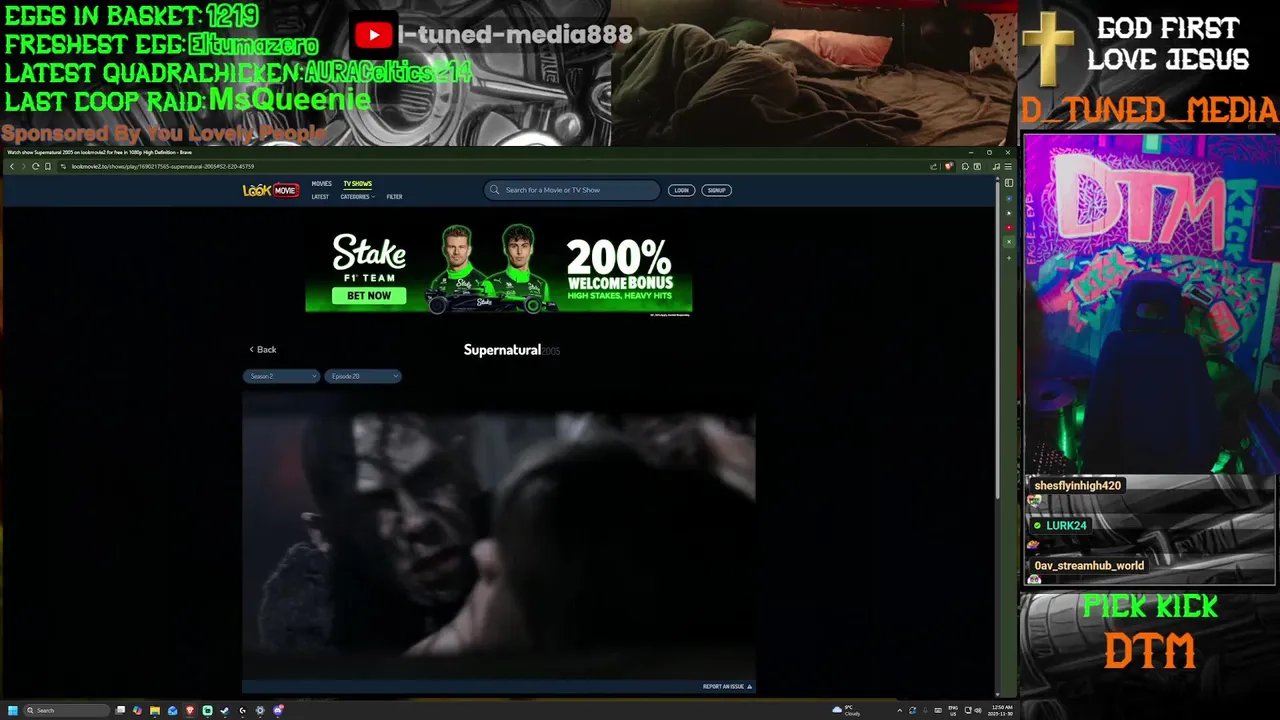The width and height of the screenshot is (1280, 720).
Task: Open the Season 2 dropdown
Action: click(x=281, y=376)
